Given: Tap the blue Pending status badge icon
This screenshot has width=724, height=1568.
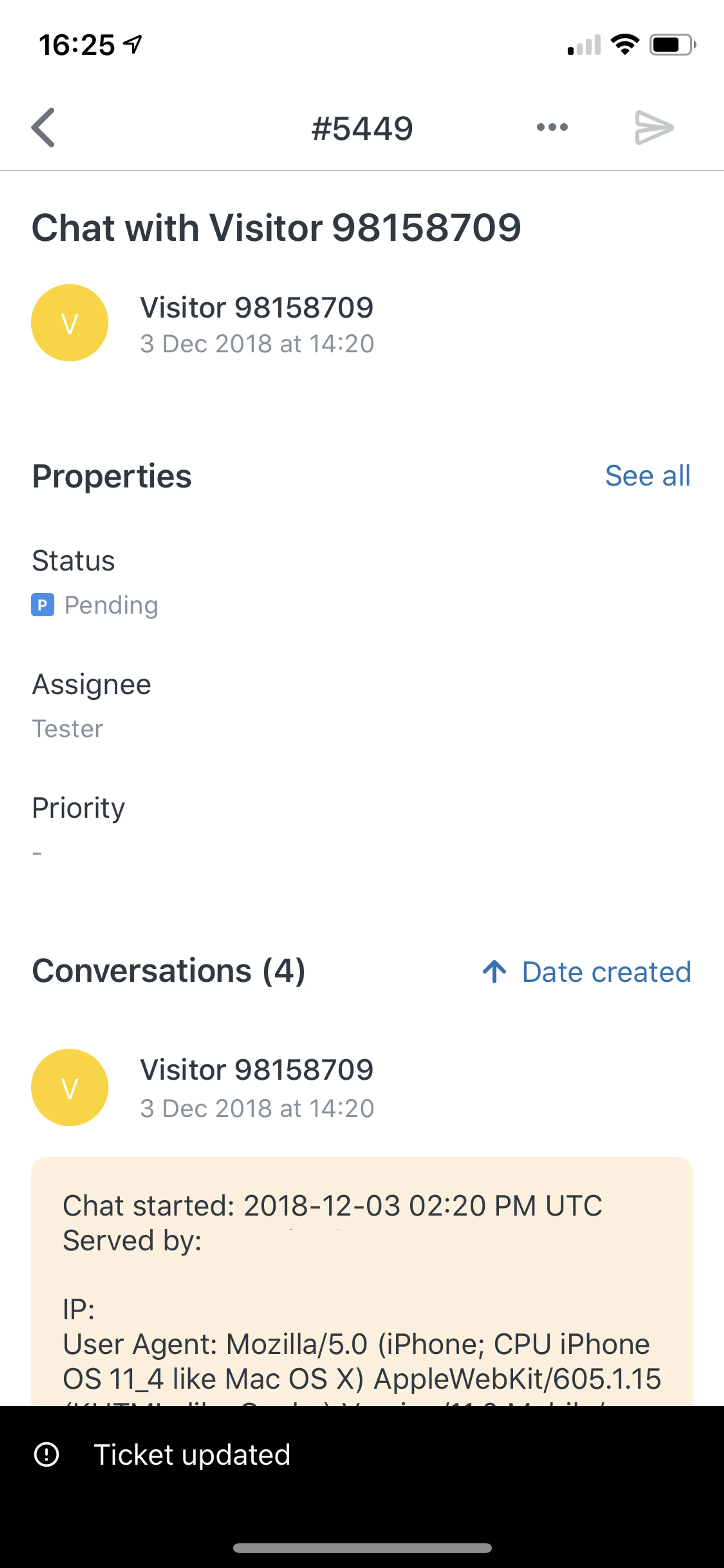Looking at the screenshot, I should coord(43,605).
